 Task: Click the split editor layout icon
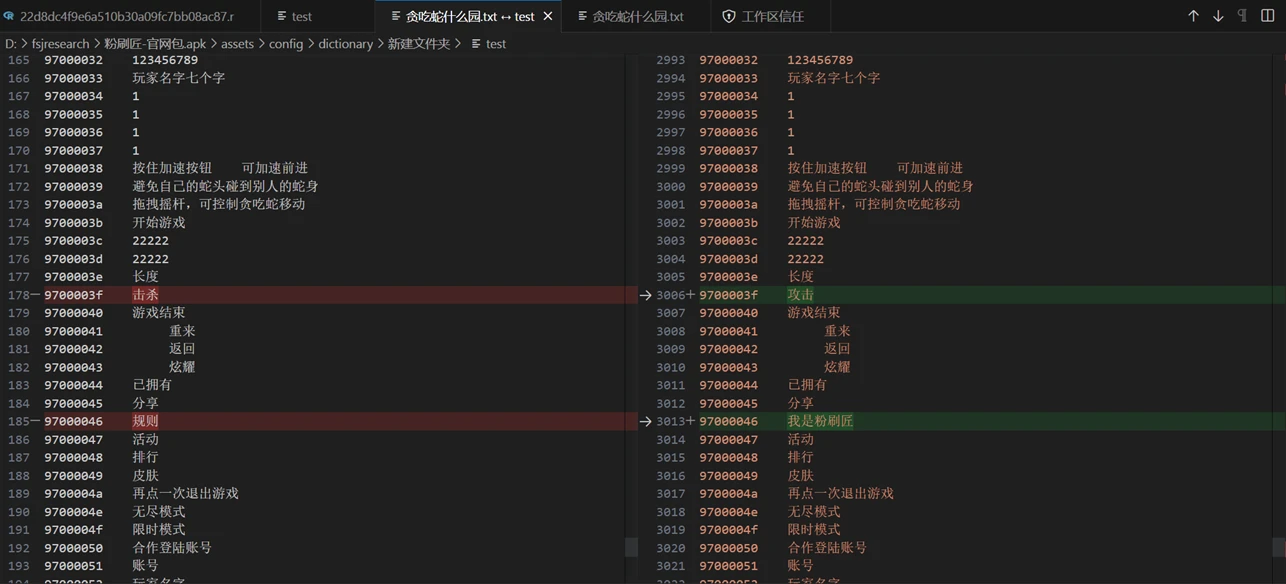1268,16
